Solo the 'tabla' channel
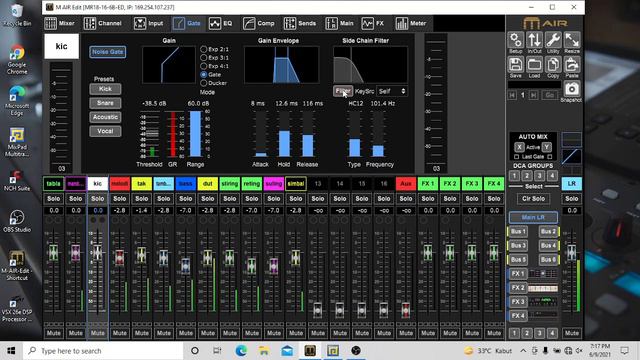 [53, 199]
